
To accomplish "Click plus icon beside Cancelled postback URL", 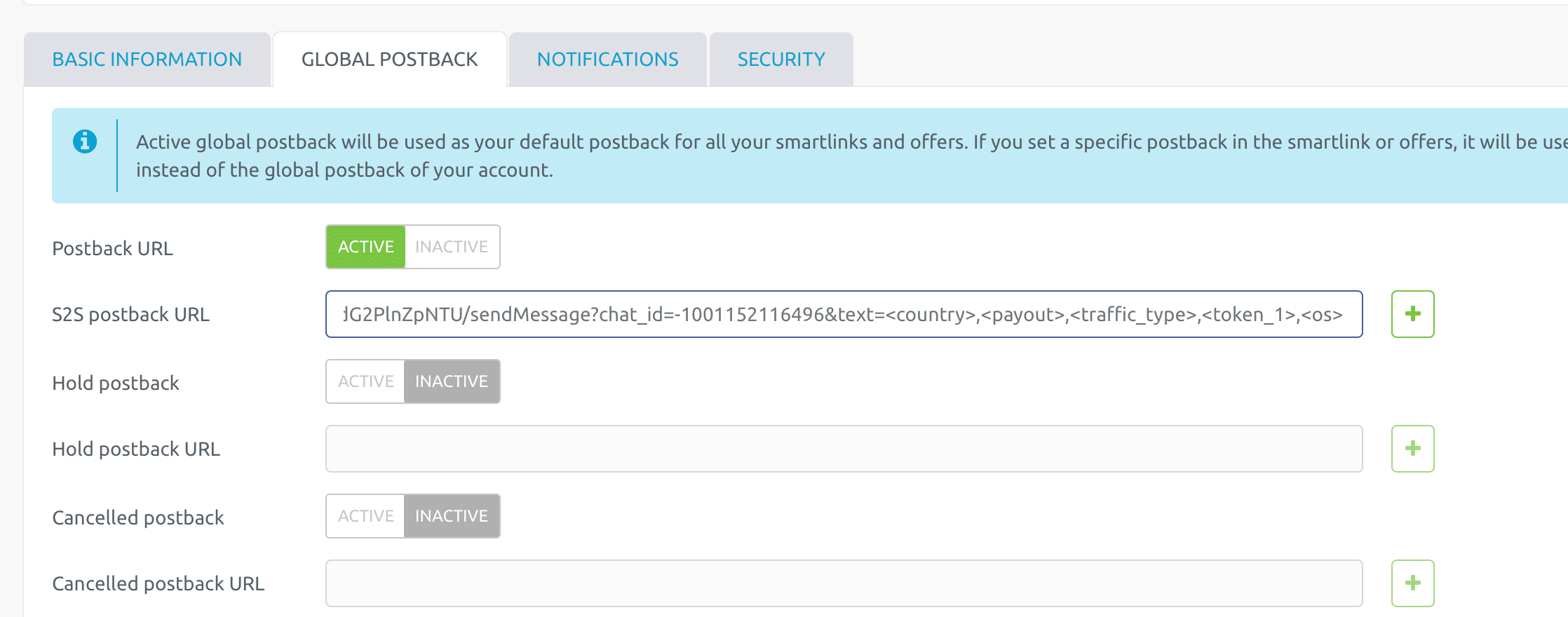I will (x=1412, y=583).
